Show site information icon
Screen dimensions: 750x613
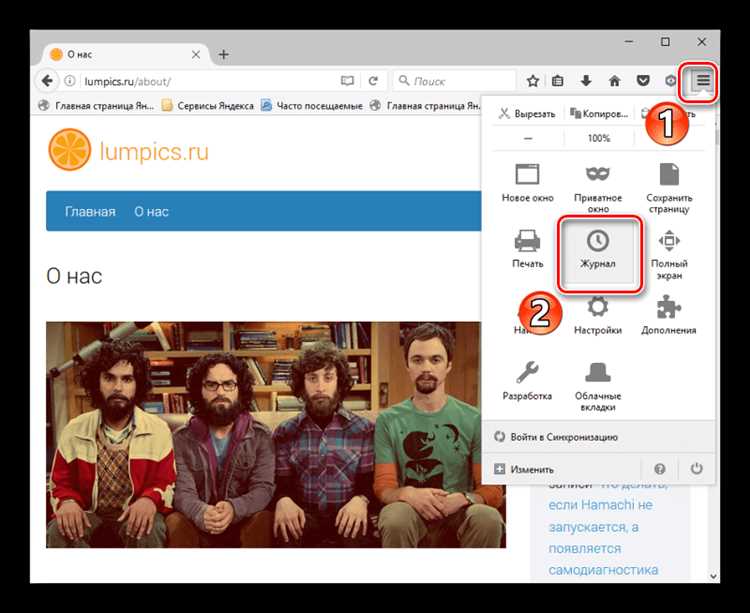[70, 81]
